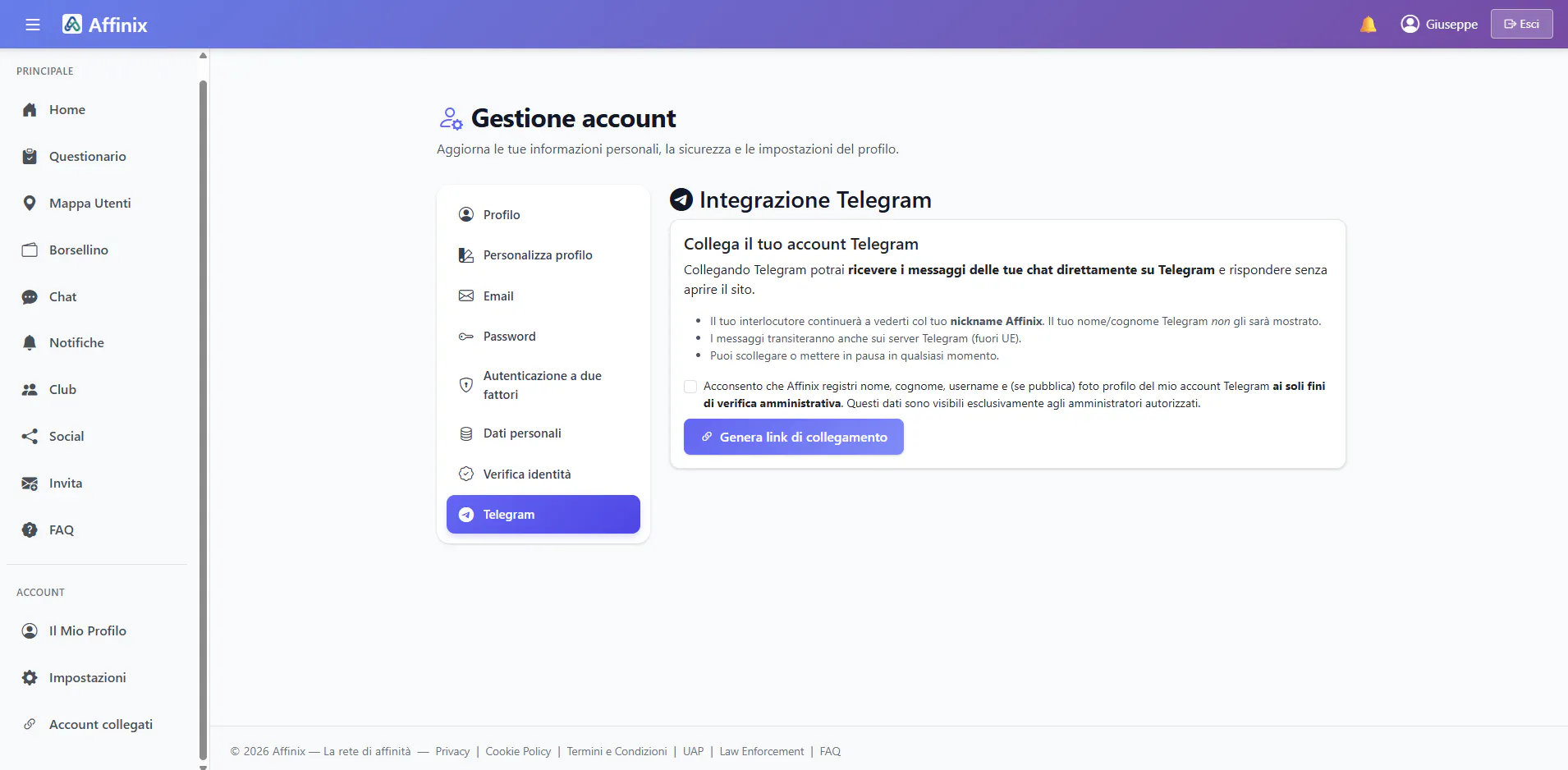This screenshot has height=770, width=1568.
Task: Click the Invita envelope icon
Action: pos(30,484)
